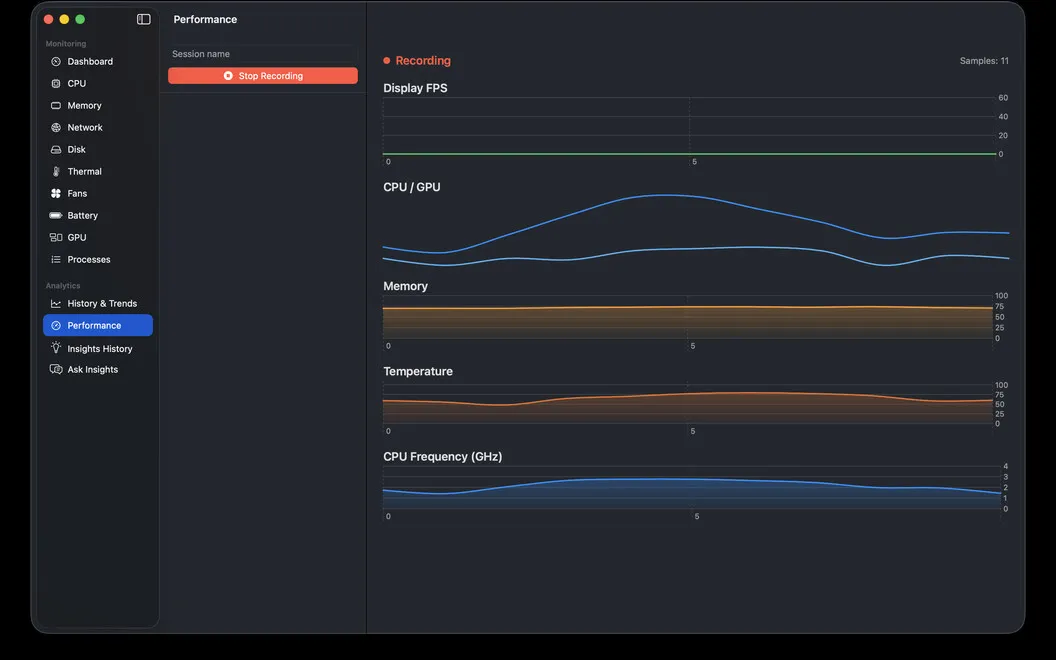Click the Display FPS chart title
Viewport: 1056px width, 660px height.
pos(415,88)
